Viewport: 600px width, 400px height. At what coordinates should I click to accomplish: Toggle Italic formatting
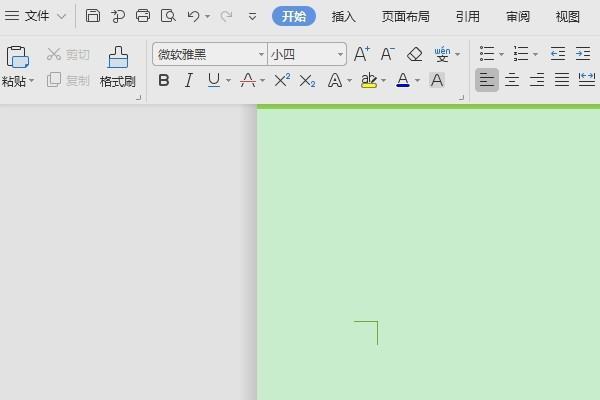189,80
